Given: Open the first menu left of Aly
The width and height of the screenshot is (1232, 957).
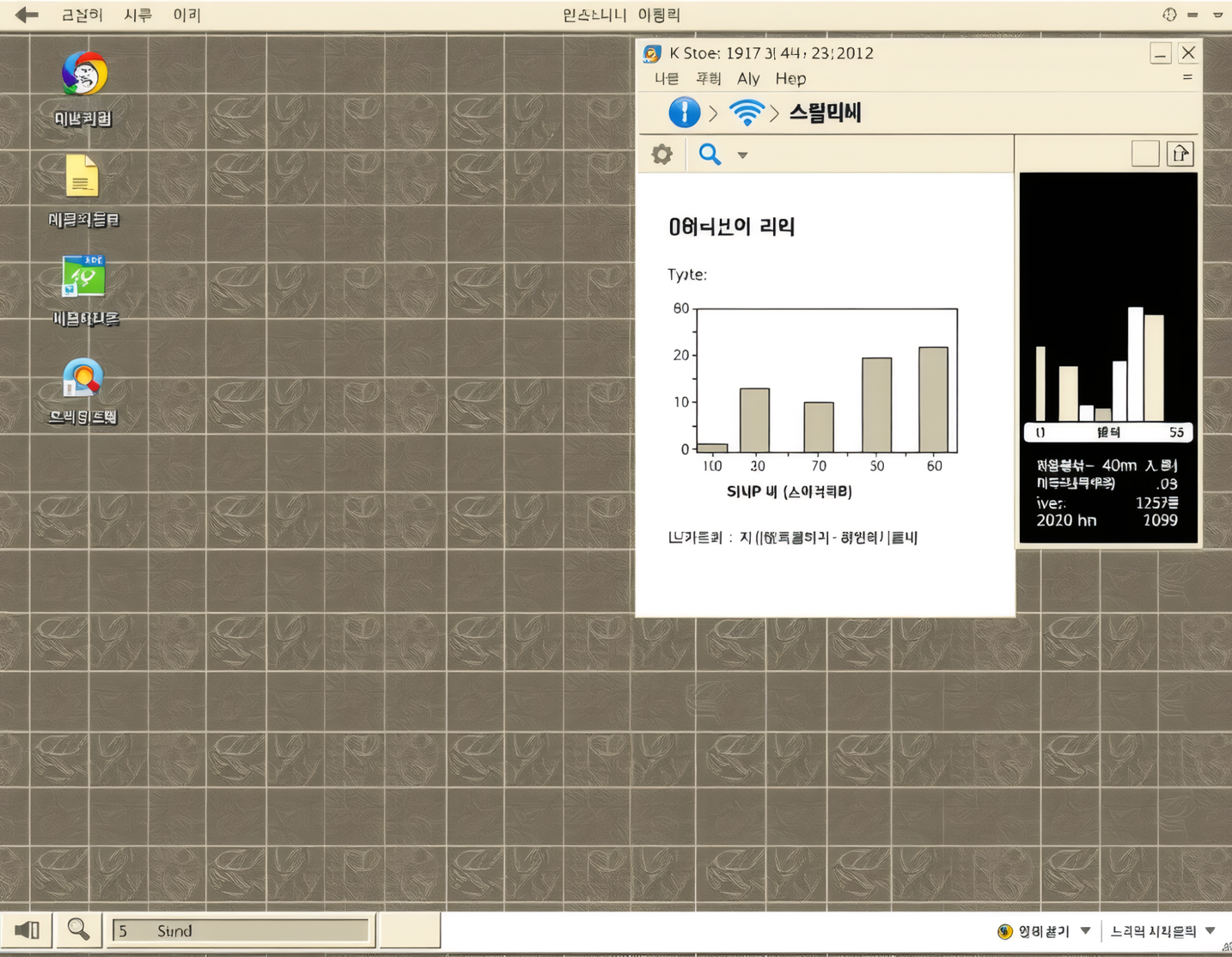Looking at the screenshot, I should 667,79.
